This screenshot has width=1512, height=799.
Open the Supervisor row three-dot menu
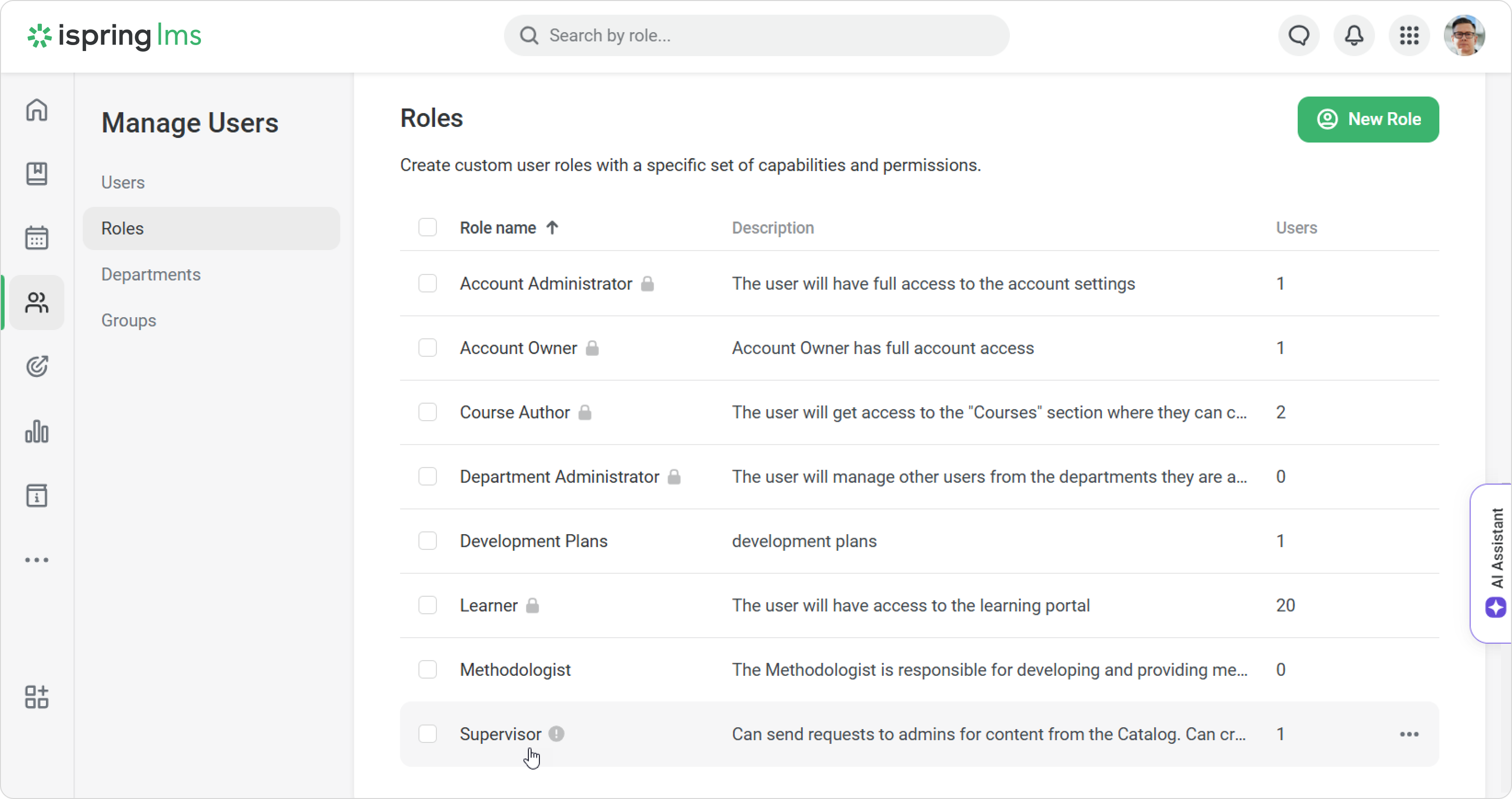[x=1409, y=734]
